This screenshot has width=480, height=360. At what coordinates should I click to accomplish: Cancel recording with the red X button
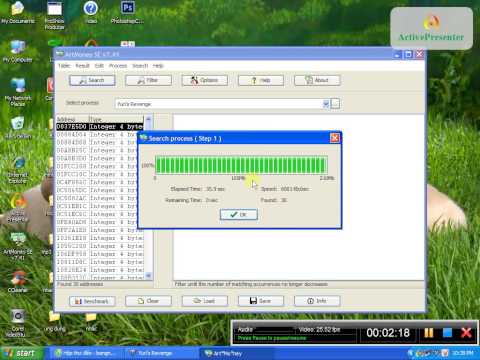click(466, 333)
